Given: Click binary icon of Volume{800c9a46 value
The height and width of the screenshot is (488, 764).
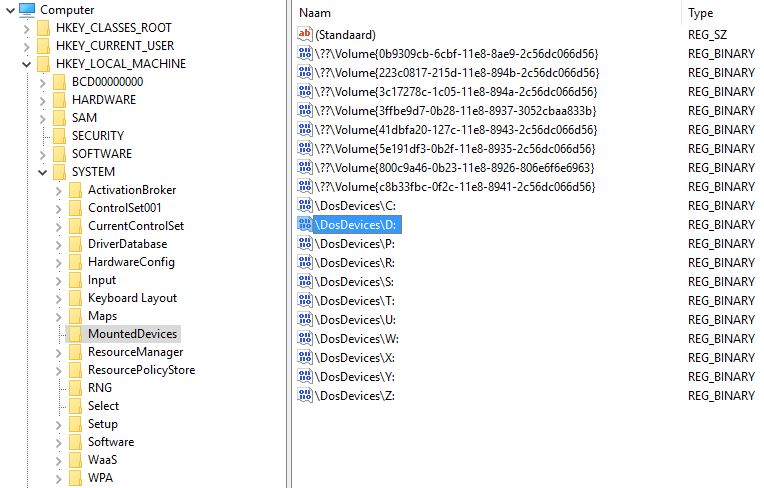Looking at the screenshot, I should (305, 168).
